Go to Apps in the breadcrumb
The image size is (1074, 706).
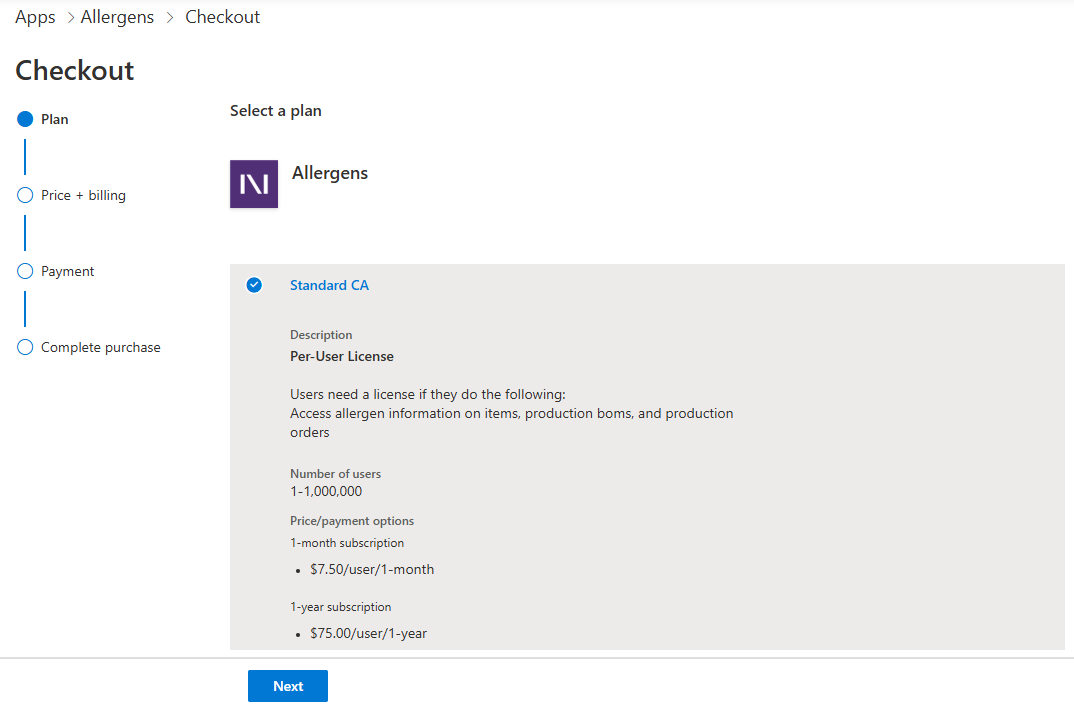tap(35, 17)
